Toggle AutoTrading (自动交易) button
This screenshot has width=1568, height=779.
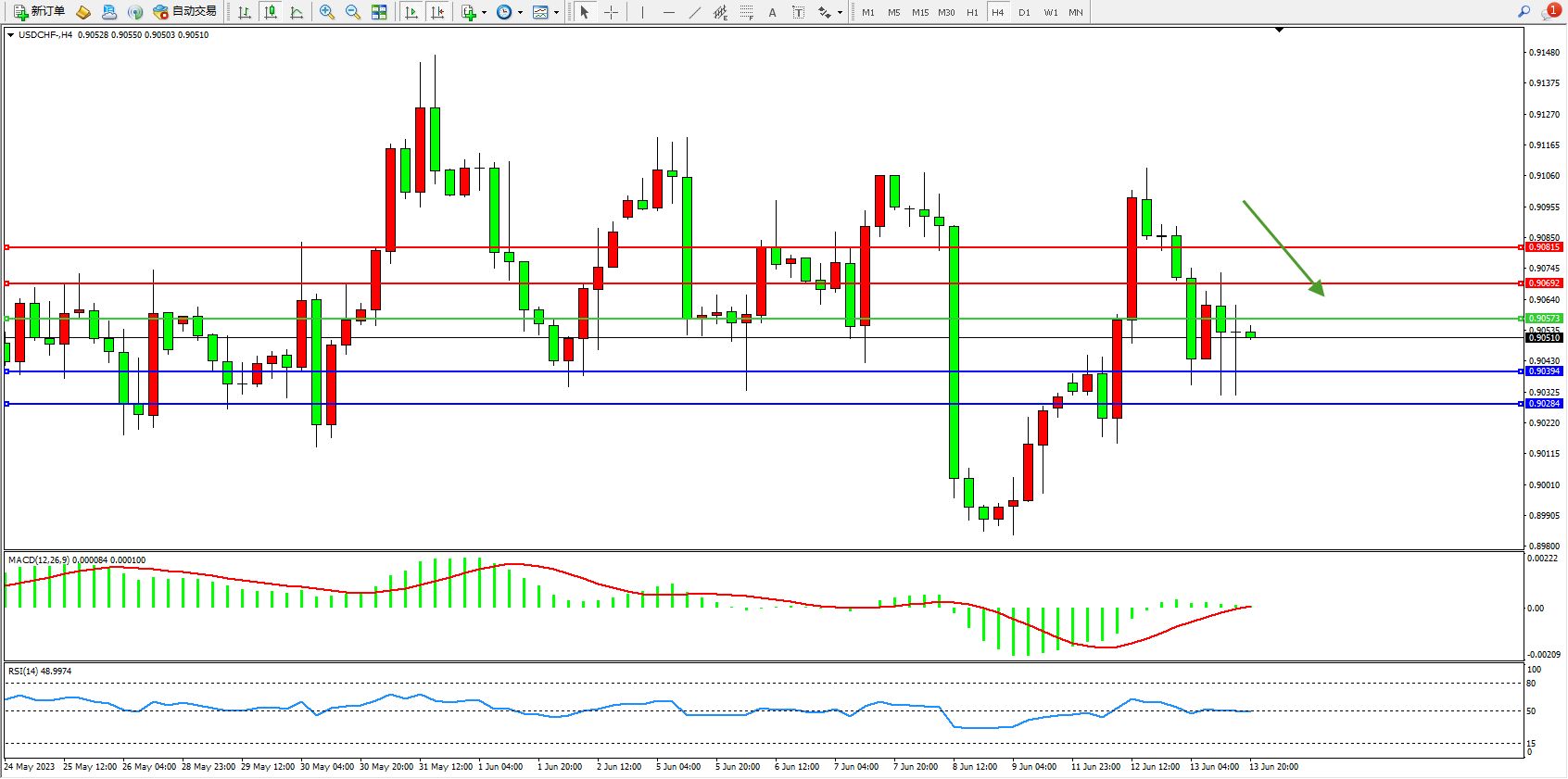[x=185, y=12]
